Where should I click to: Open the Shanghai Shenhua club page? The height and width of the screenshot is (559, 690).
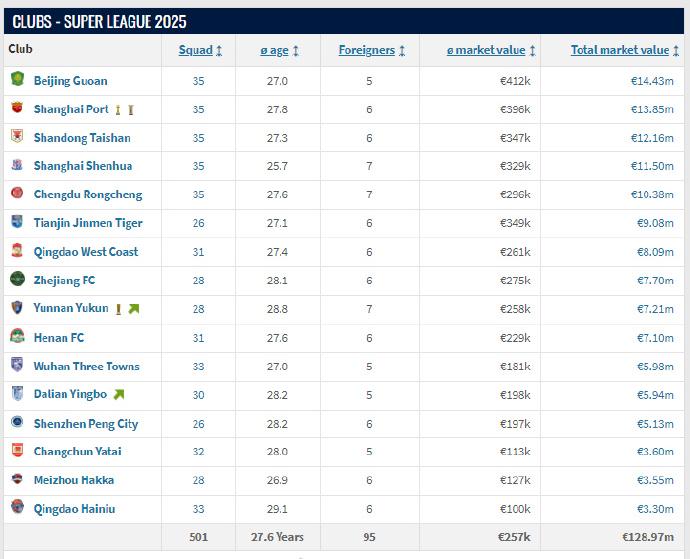(83, 166)
